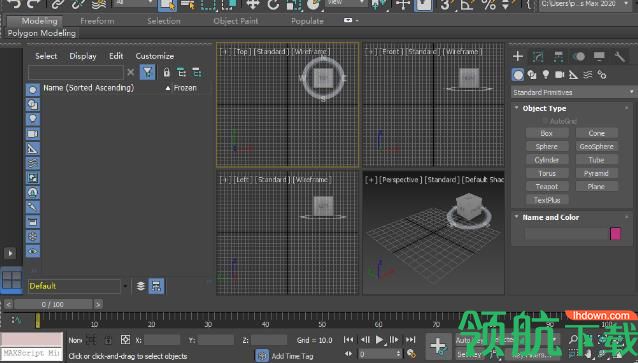The image size is (638, 363).
Task: Click the GeoSphere primitive button
Action: (x=596, y=147)
